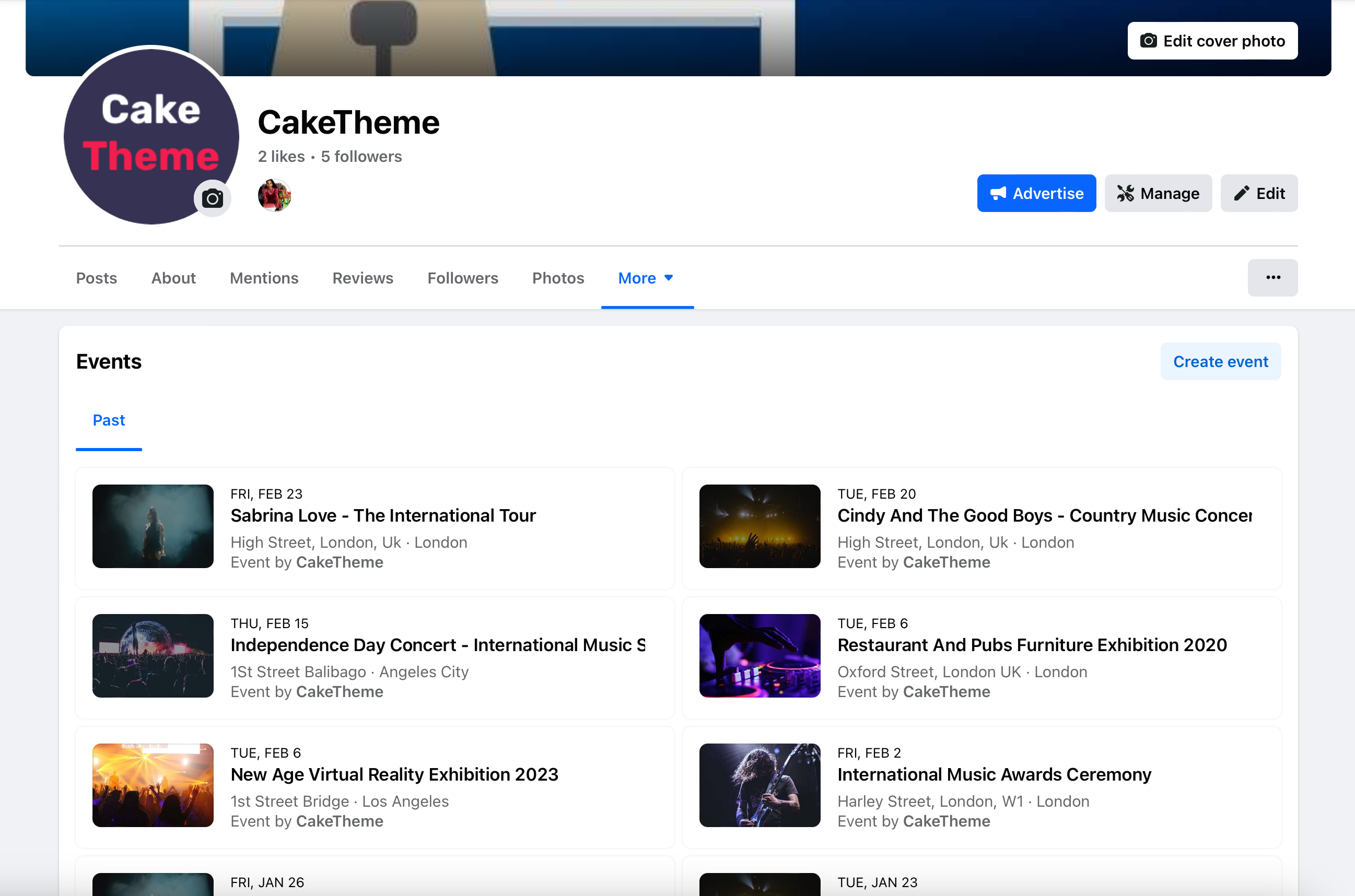
Task: Click the Advertise megaphone button
Action: [1036, 193]
